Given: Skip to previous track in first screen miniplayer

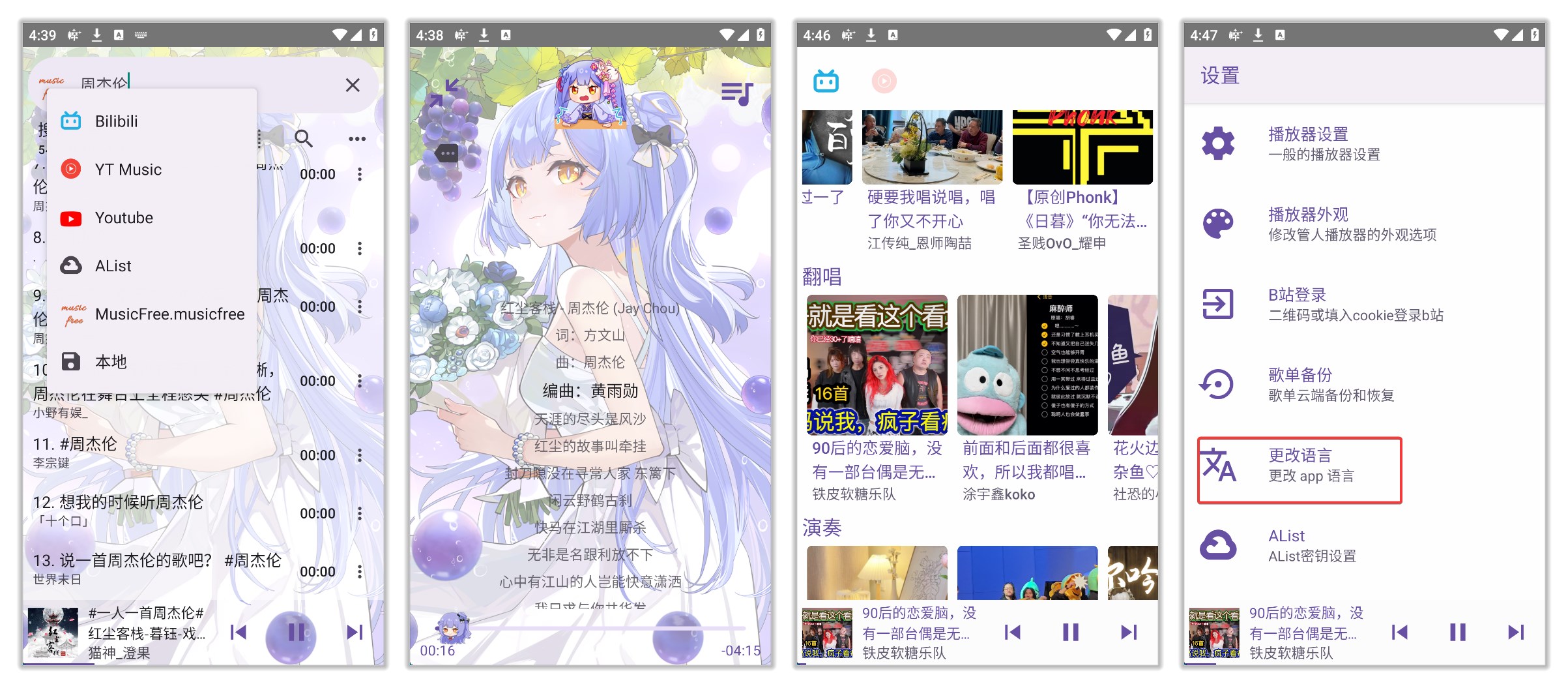Looking at the screenshot, I should tap(239, 632).
